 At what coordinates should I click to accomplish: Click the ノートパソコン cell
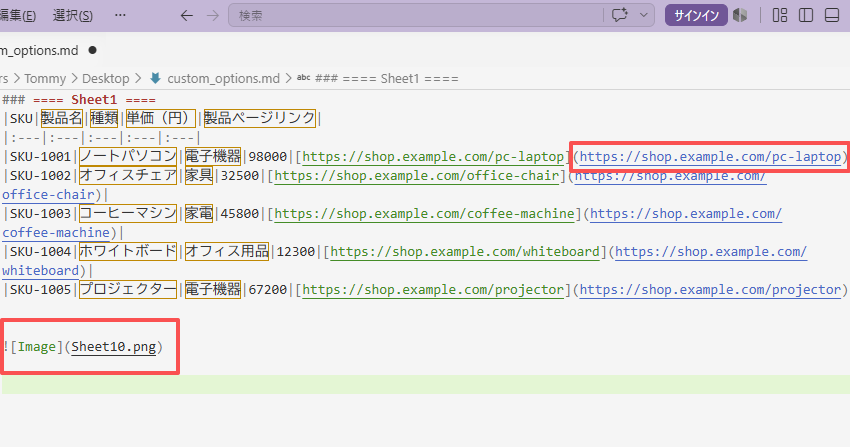coord(128,157)
